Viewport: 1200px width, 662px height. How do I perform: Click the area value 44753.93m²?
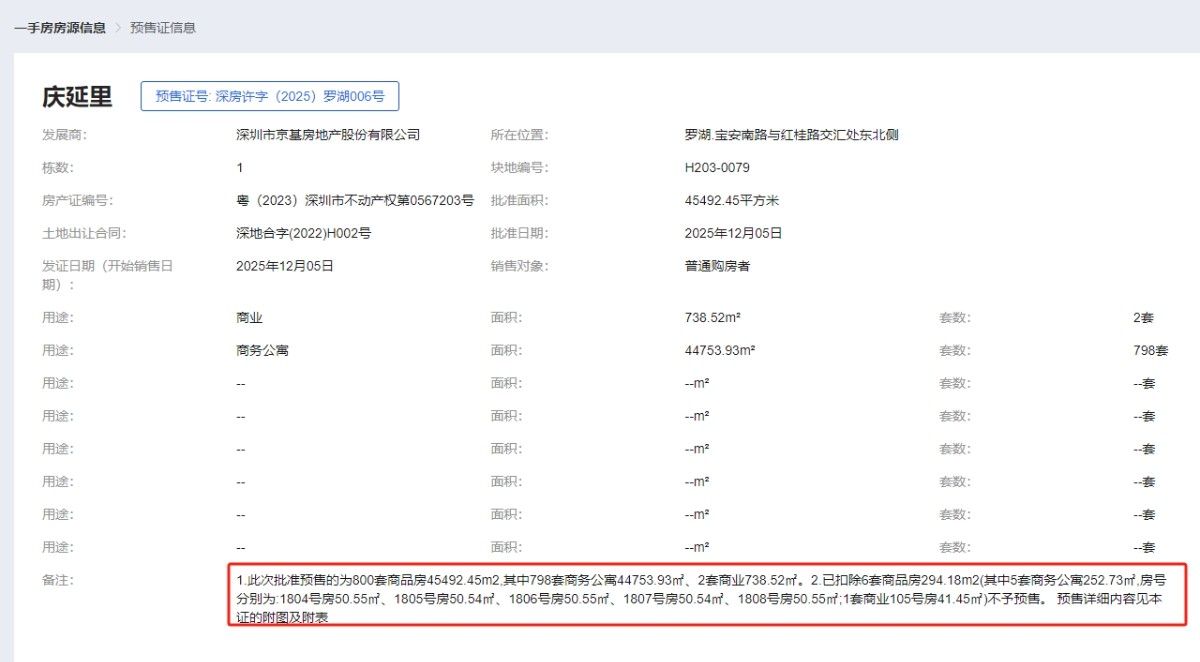(719, 351)
